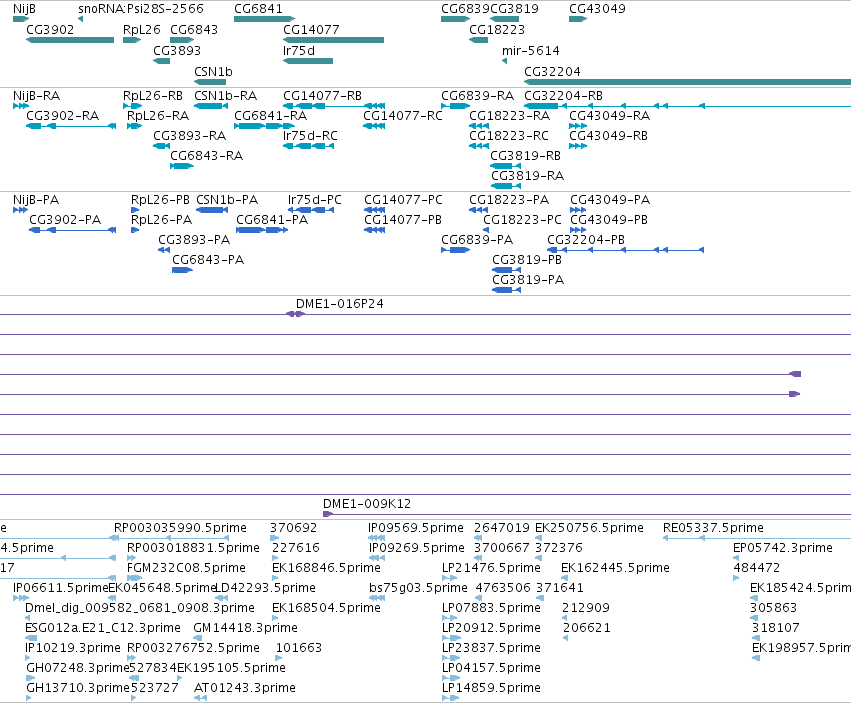
Task: Click the mir-5614 gene marker
Action: pos(505,61)
